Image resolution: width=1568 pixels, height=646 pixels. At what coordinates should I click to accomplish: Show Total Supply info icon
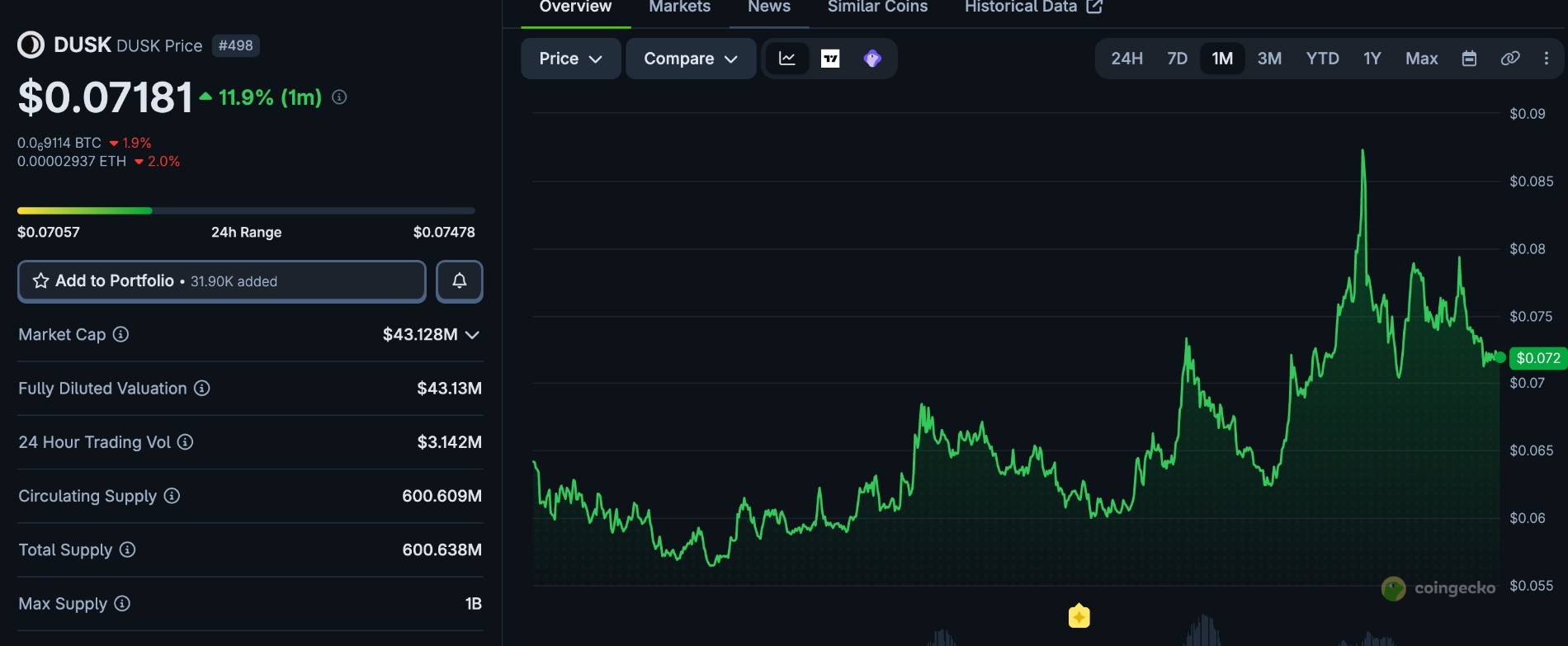pyautogui.click(x=127, y=549)
